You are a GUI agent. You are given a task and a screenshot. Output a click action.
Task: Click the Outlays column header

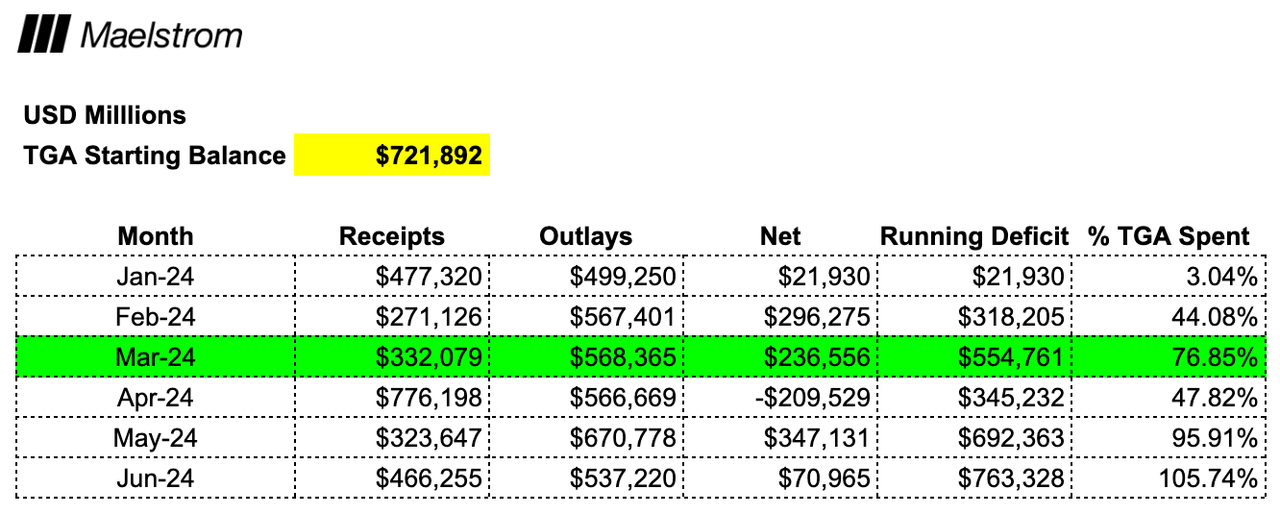tap(586, 236)
